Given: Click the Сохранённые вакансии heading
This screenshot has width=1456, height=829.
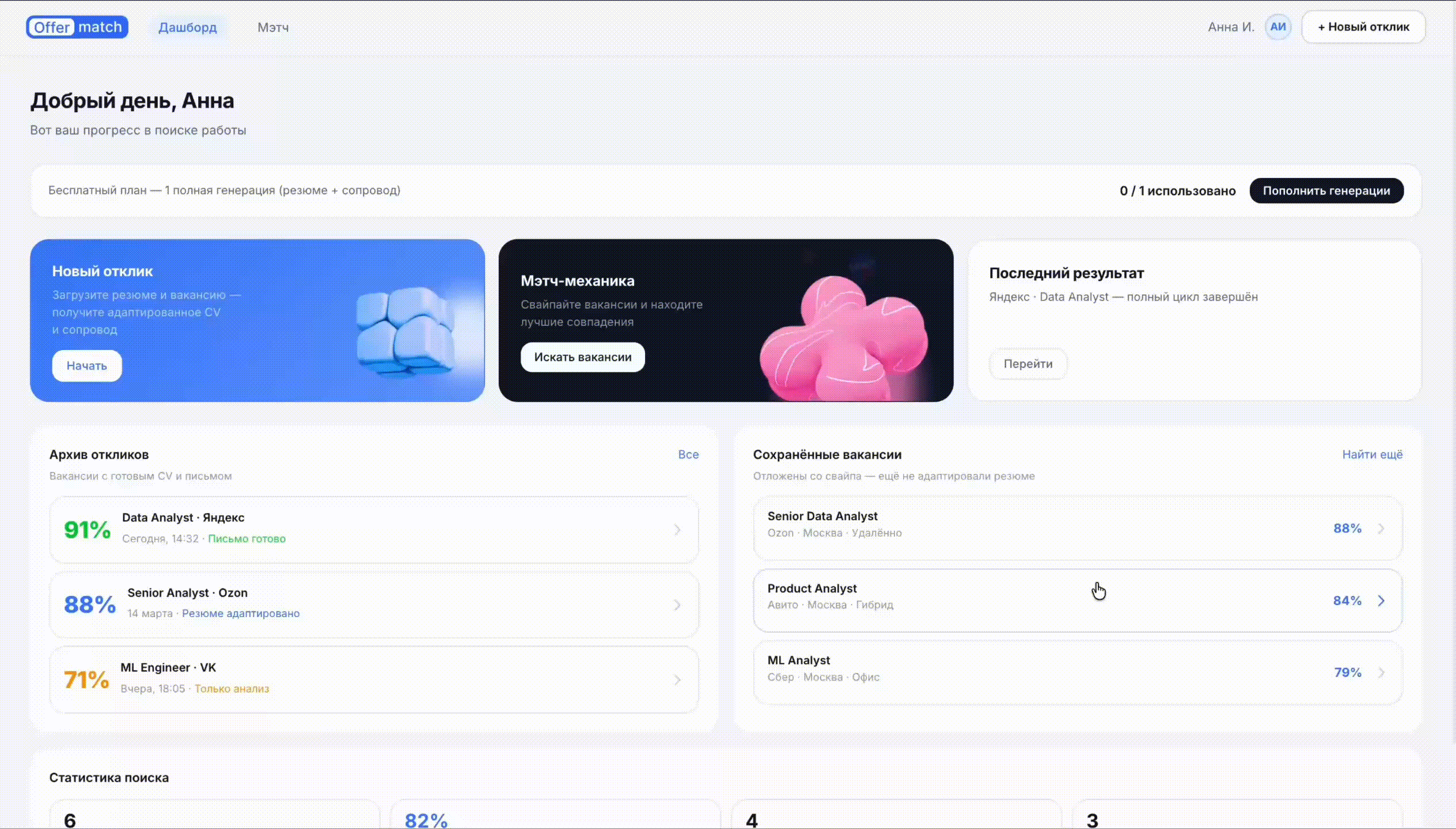Looking at the screenshot, I should pos(827,455).
